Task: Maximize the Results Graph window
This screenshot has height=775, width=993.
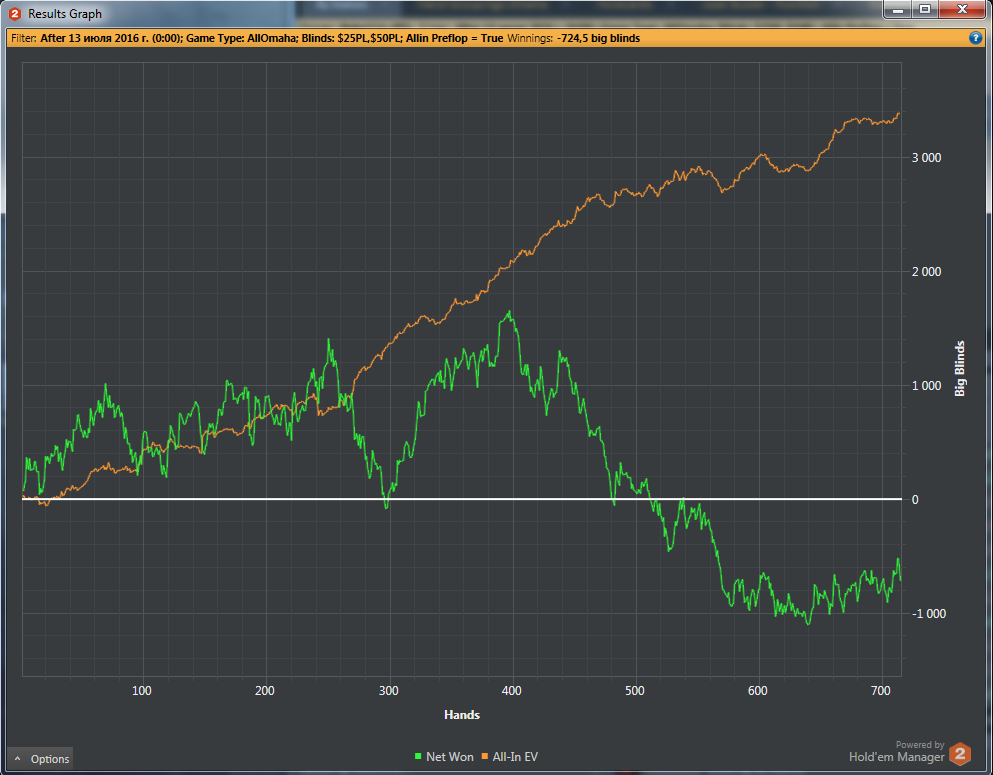Action: [925, 10]
